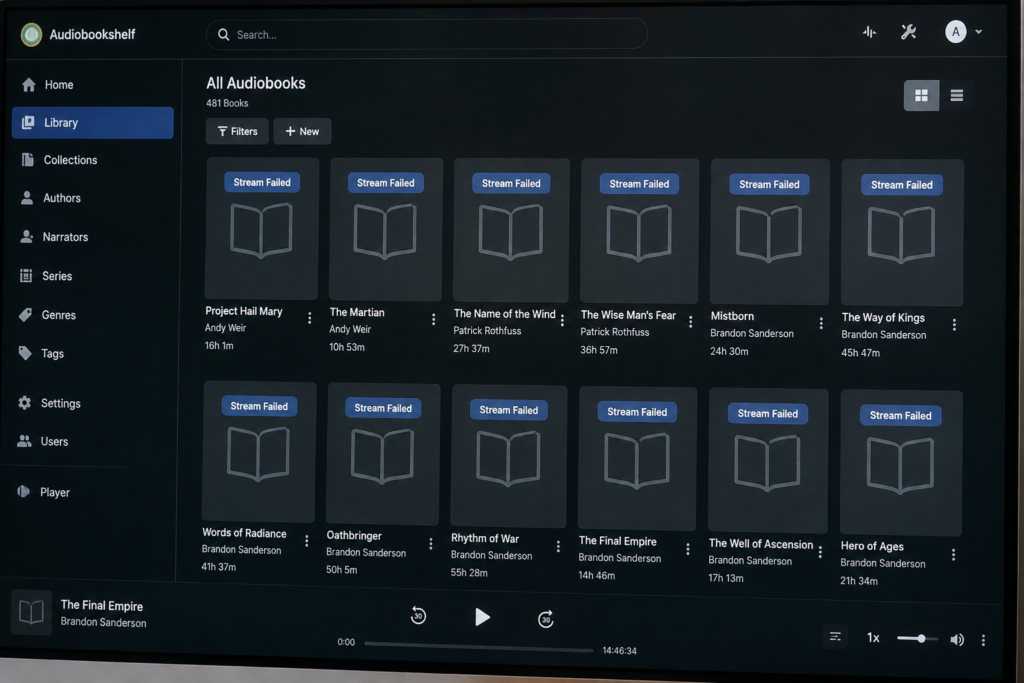The image size is (1024, 683).
Task: Click 36h 57m duration text
Action: point(599,350)
